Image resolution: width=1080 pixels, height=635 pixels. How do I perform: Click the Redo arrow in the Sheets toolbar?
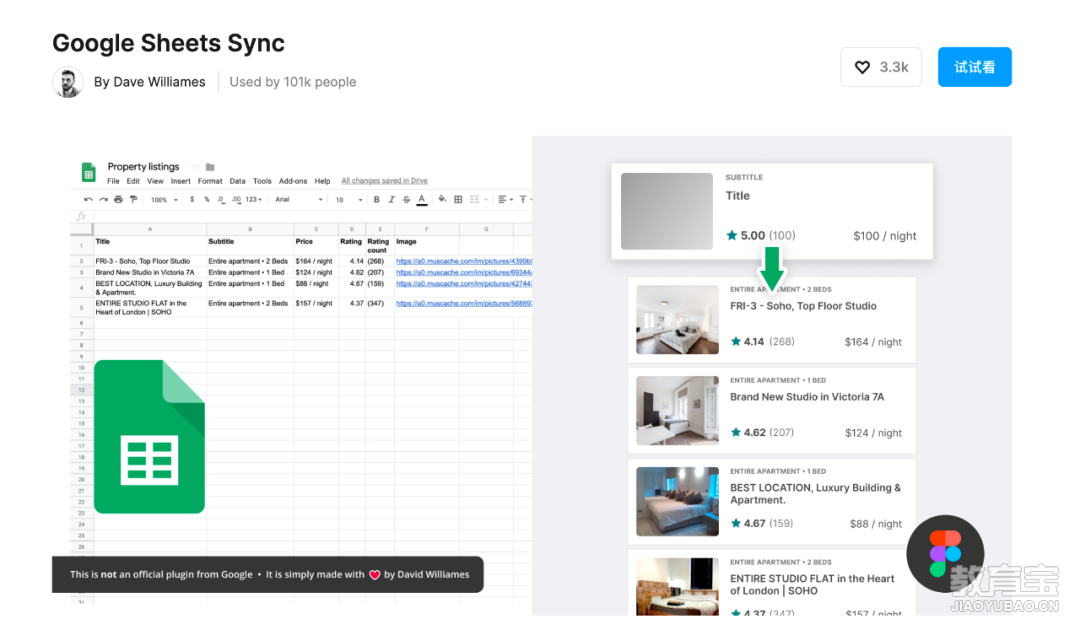[103, 200]
